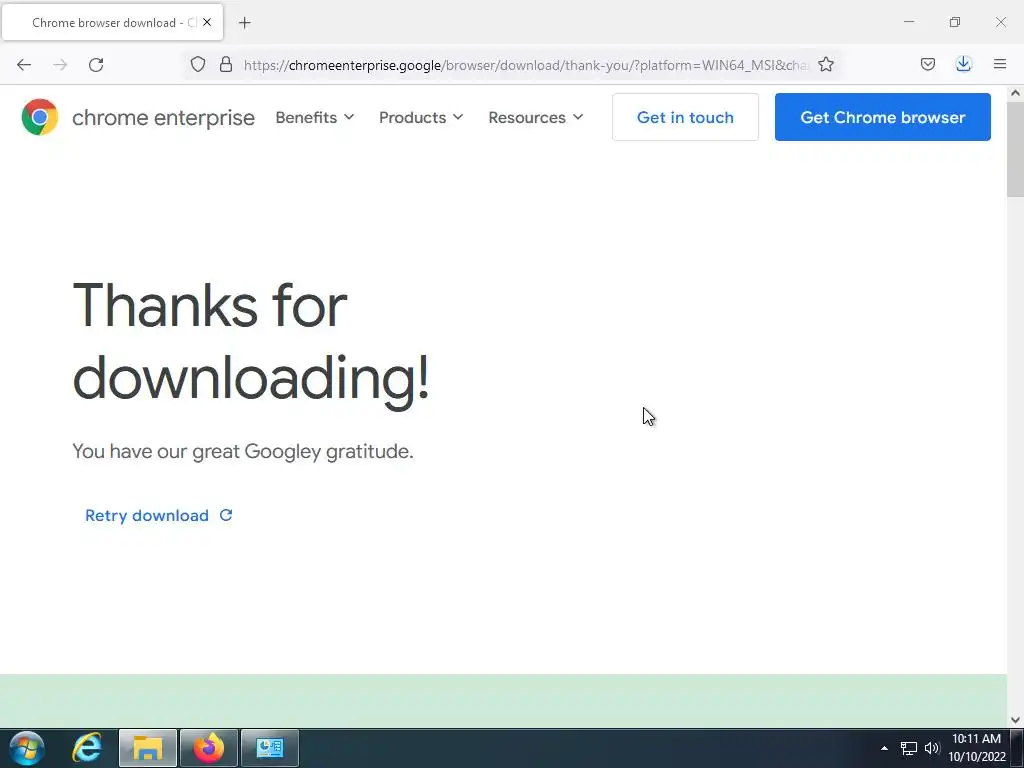Reload the current page
Image resolution: width=1024 pixels, height=768 pixels.
pos(96,65)
